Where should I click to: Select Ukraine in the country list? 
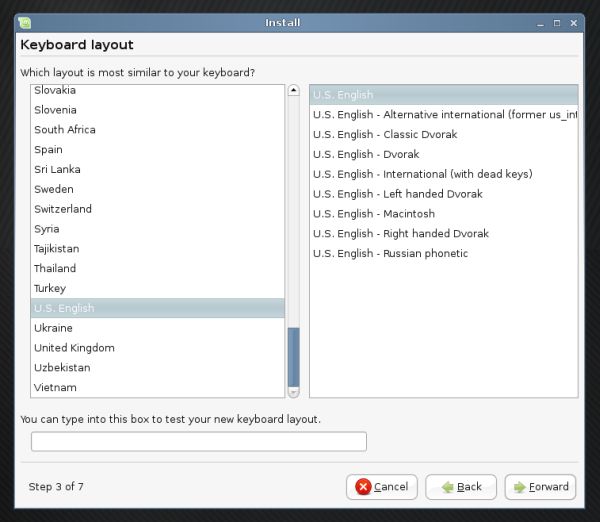[157, 328]
